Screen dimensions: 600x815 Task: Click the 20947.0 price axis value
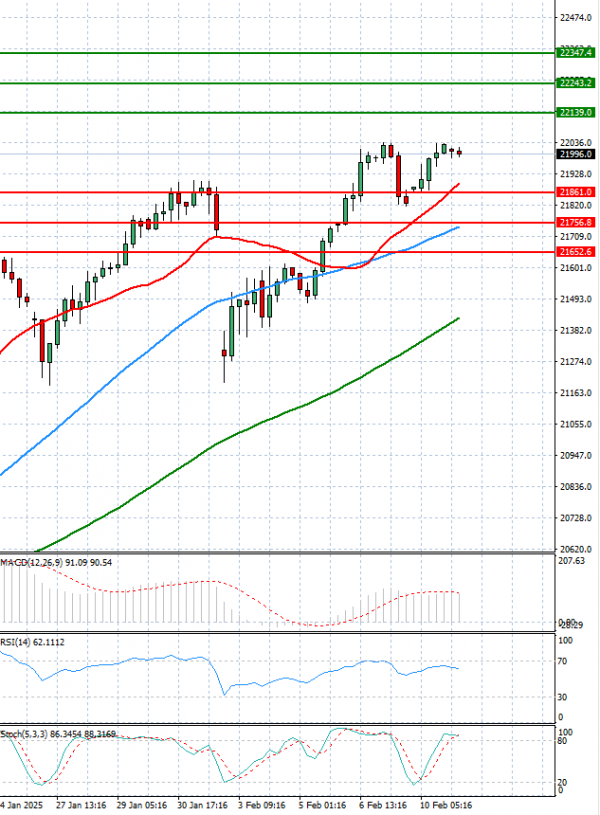click(576, 455)
